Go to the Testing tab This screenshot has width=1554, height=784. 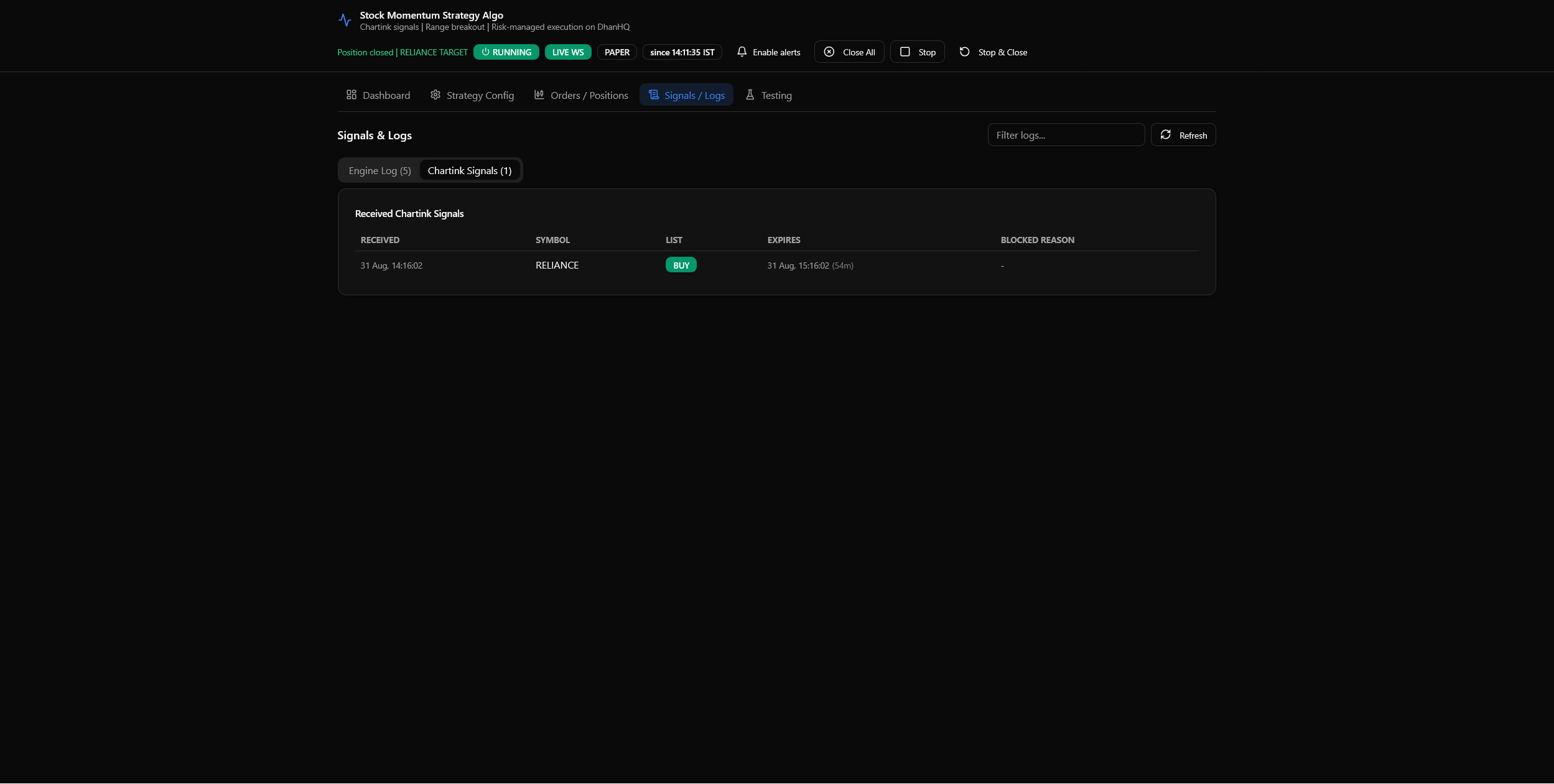click(769, 95)
